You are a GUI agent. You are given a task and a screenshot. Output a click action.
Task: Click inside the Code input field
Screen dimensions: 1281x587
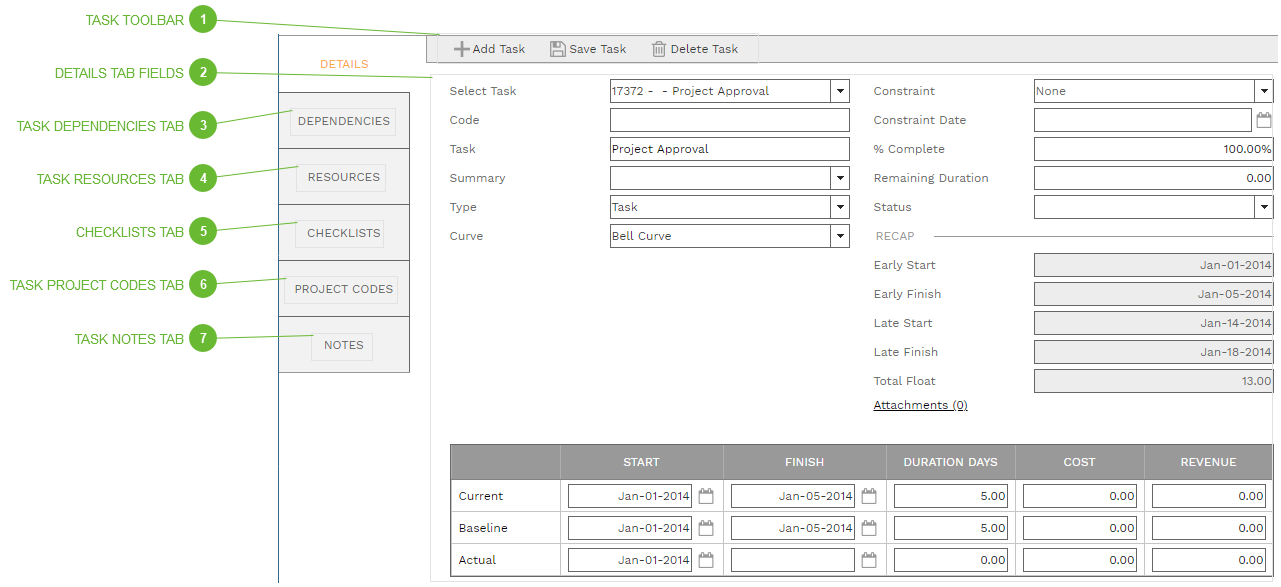(729, 120)
